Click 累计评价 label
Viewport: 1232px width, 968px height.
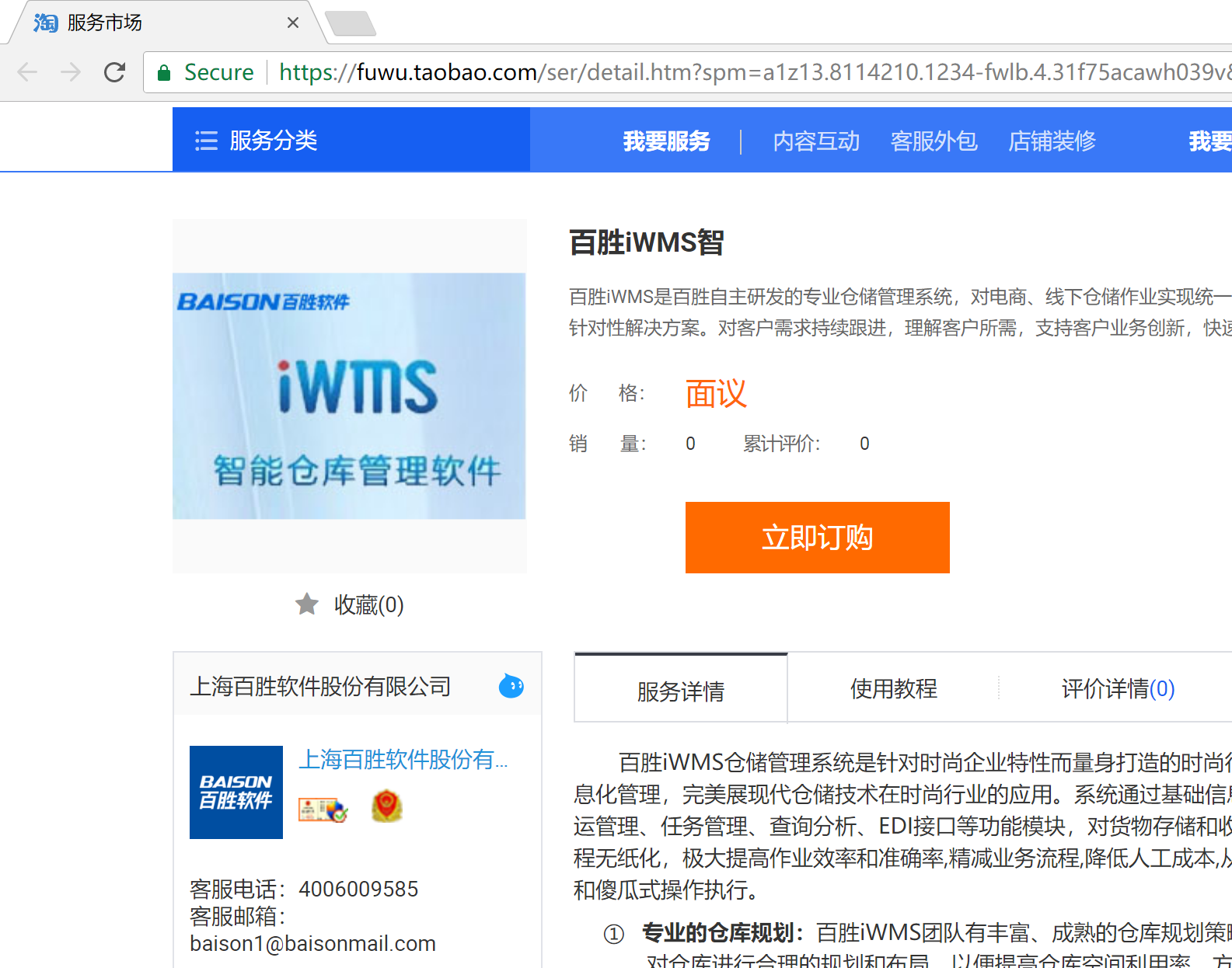pyautogui.click(x=780, y=444)
